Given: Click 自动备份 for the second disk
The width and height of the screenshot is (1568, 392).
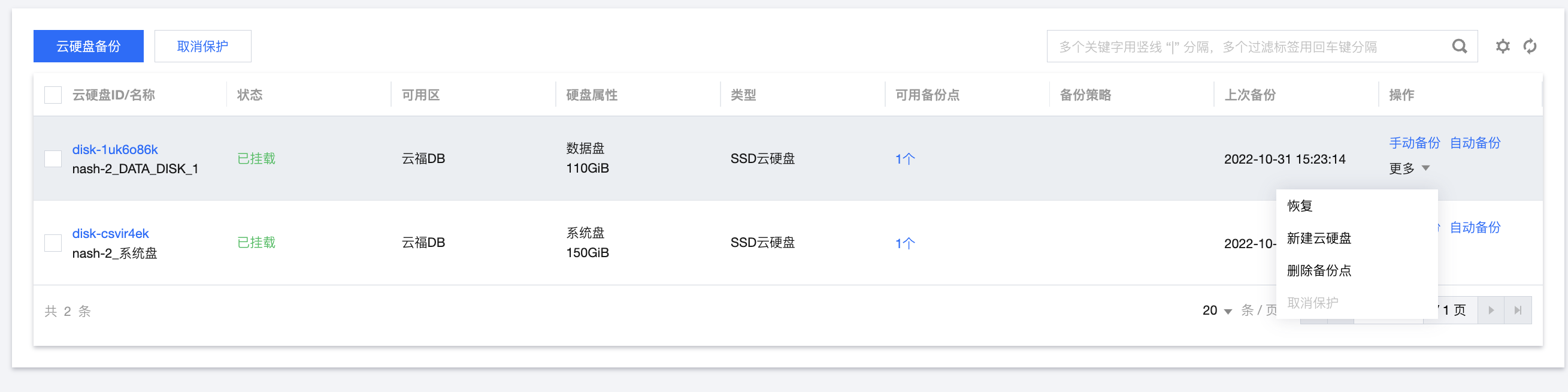Looking at the screenshot, I should 1475,228.
